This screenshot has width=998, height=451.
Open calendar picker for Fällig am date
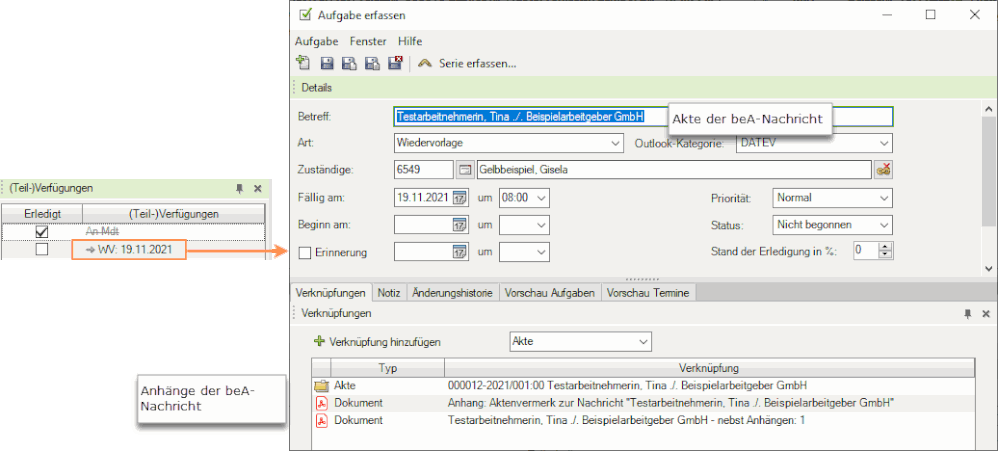460,198
